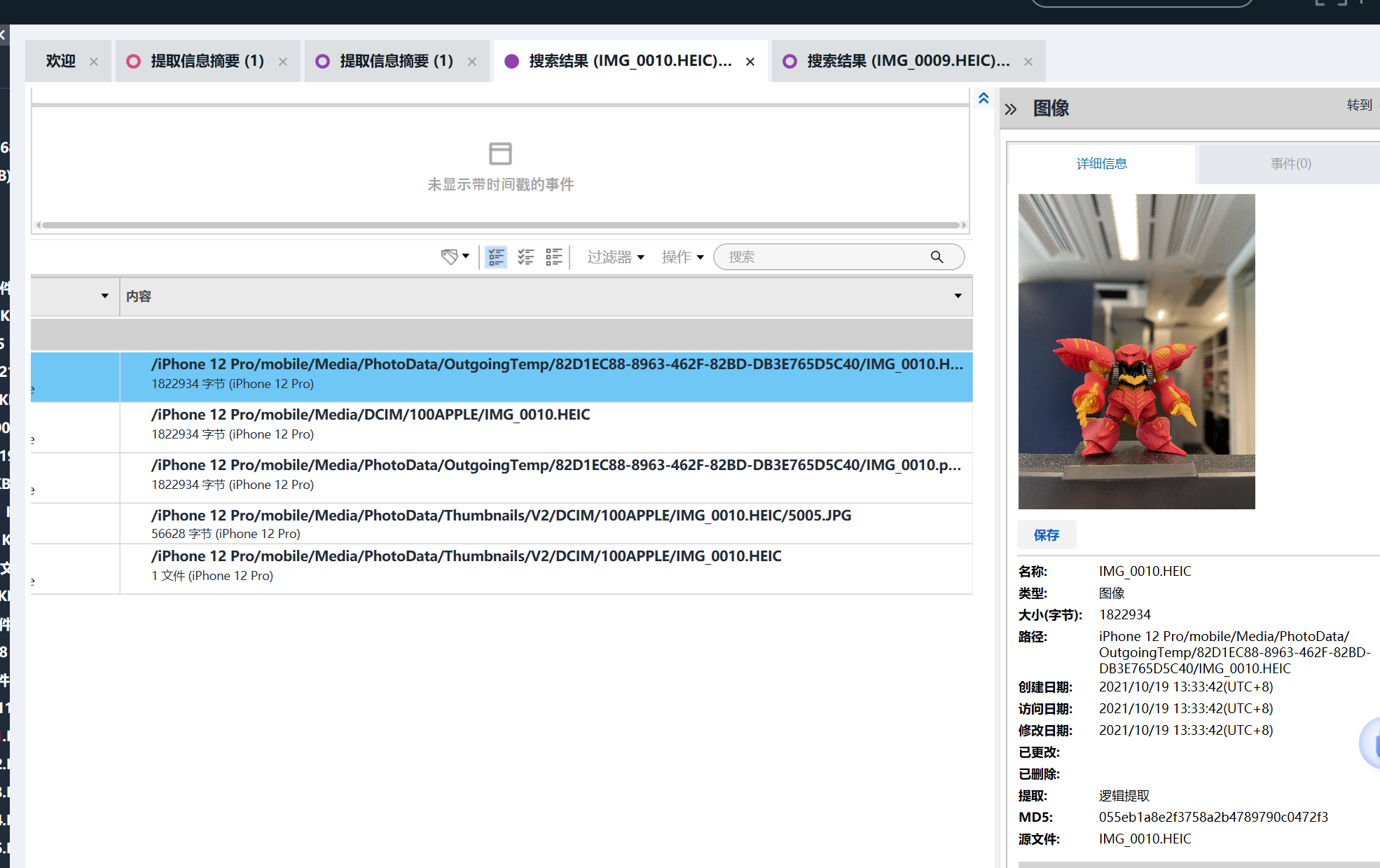Image resolution: width=1380 pixels, height=868 pixels.
Task: Click the 转到 link
Action: coord(1359,105)
